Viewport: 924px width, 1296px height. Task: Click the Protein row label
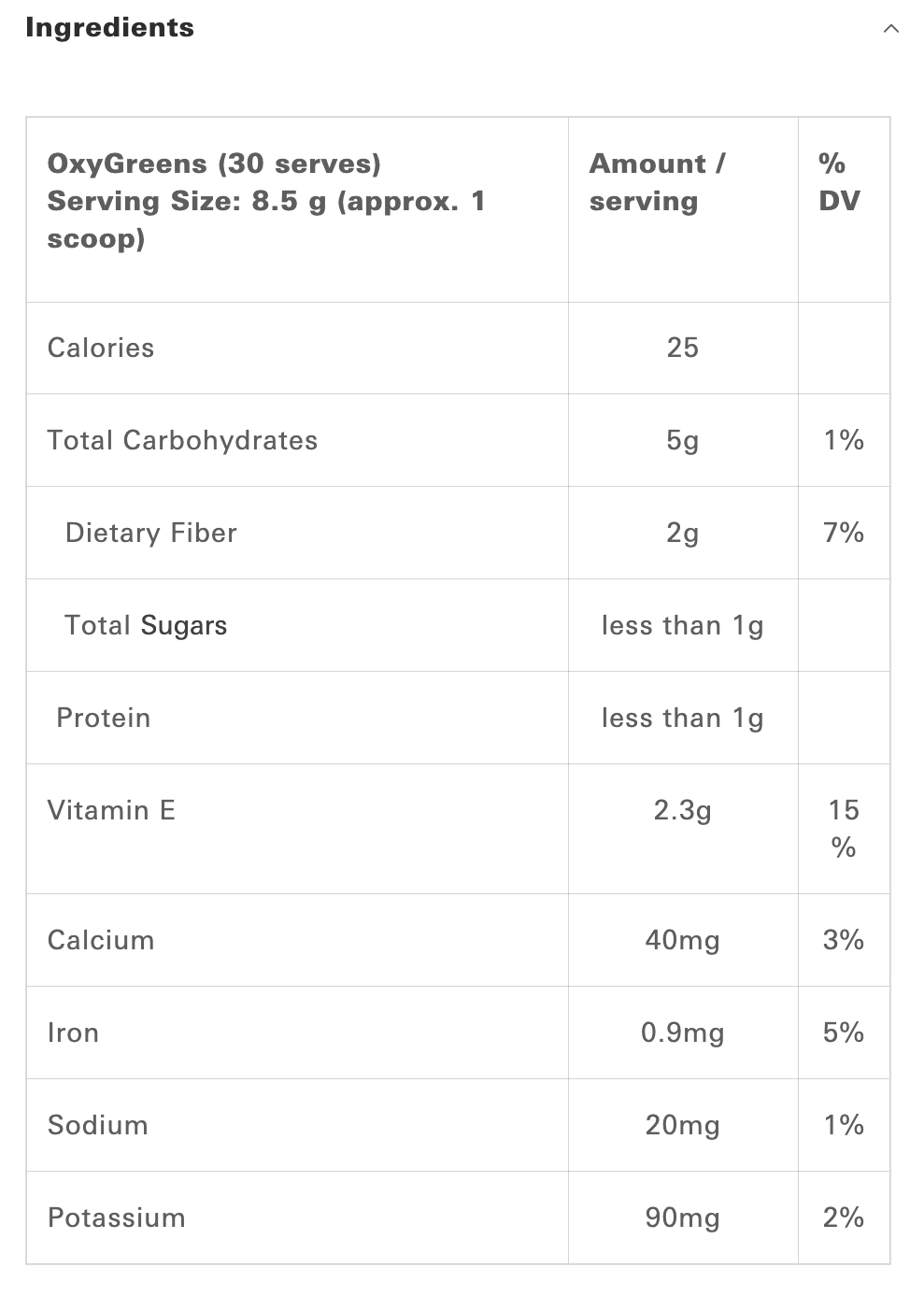pos(103,718)
